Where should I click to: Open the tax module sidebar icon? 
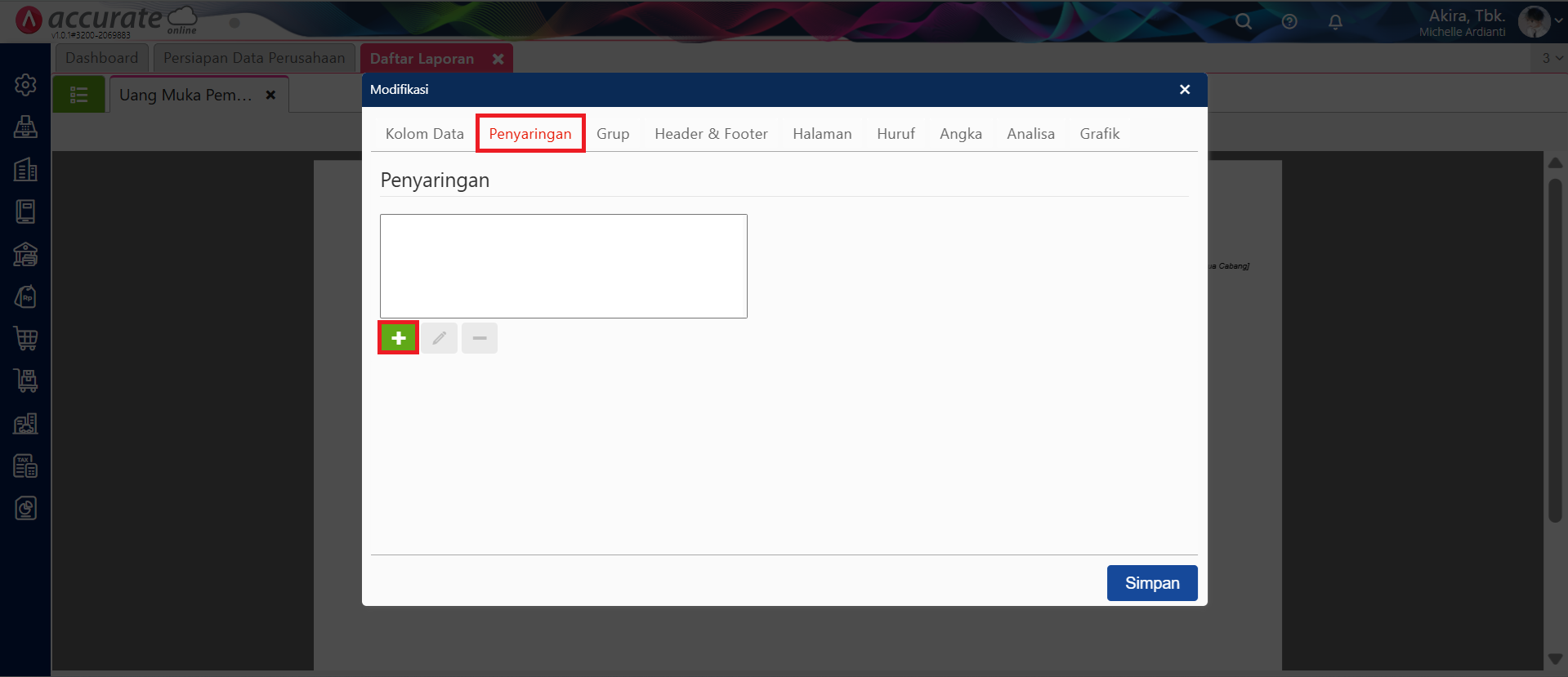pos(25,465)
